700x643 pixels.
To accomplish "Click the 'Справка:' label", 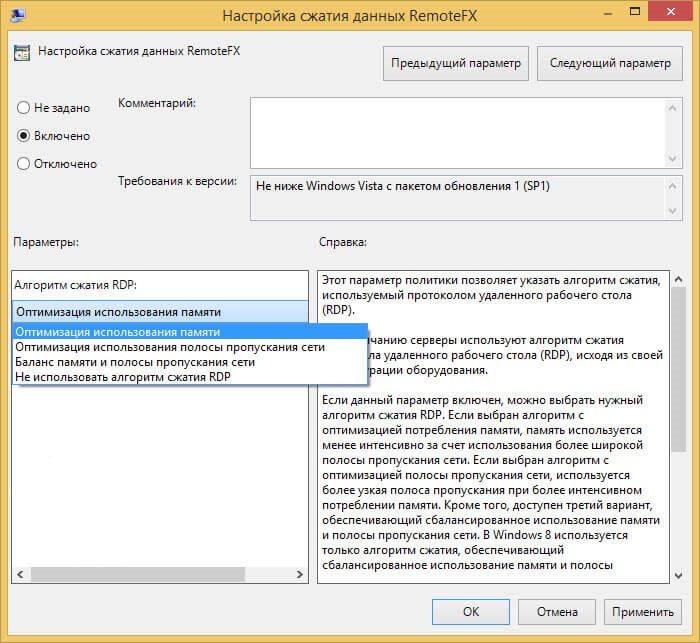I will [343, 242].
